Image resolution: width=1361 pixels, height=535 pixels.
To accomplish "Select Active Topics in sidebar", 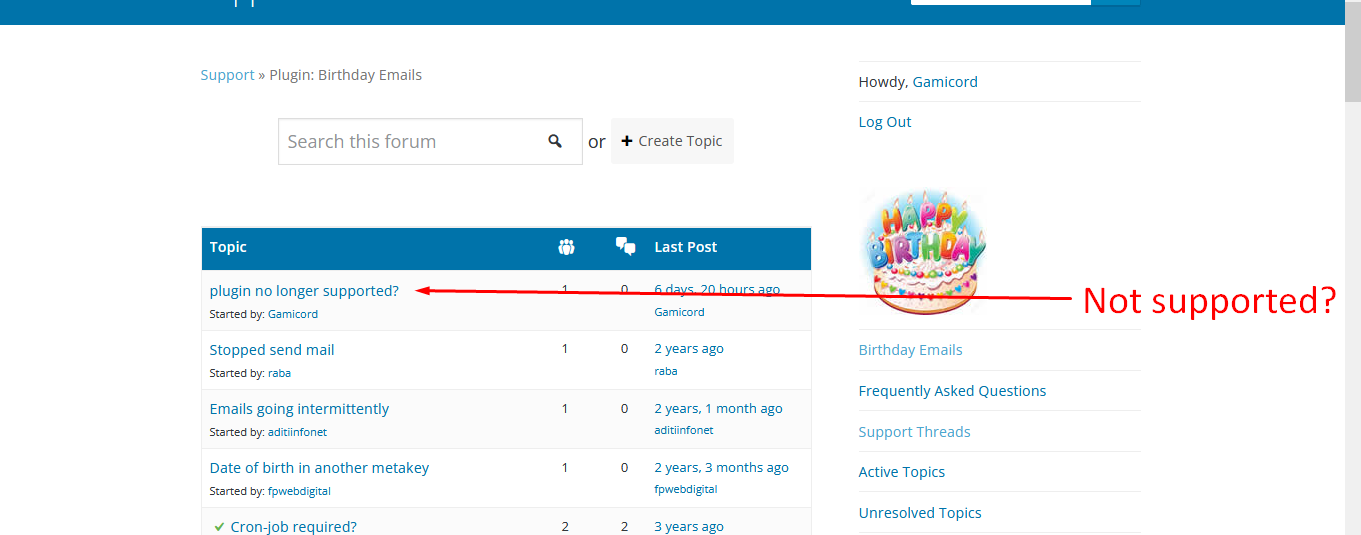I will (901, 472).
